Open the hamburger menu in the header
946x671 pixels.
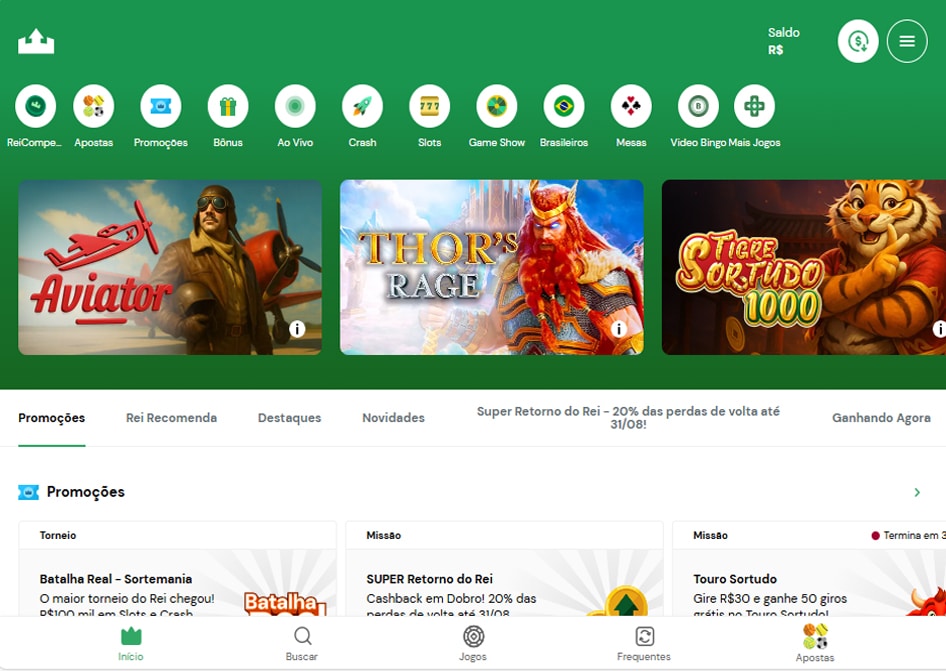coord(907,42)
